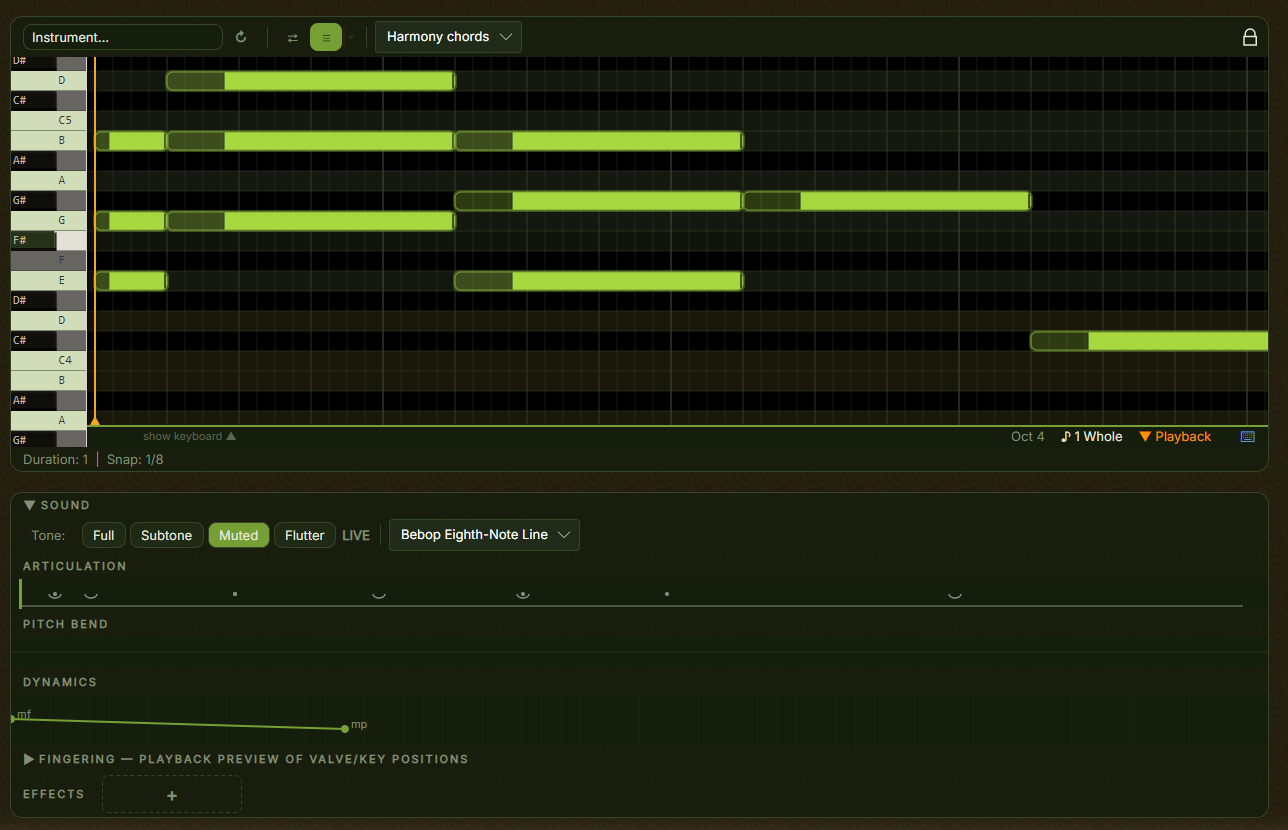Click the lock icon in the top-right corner
Image resolution: width=1288 pixels, height=830 pixels.
[x=1250, y=37]
